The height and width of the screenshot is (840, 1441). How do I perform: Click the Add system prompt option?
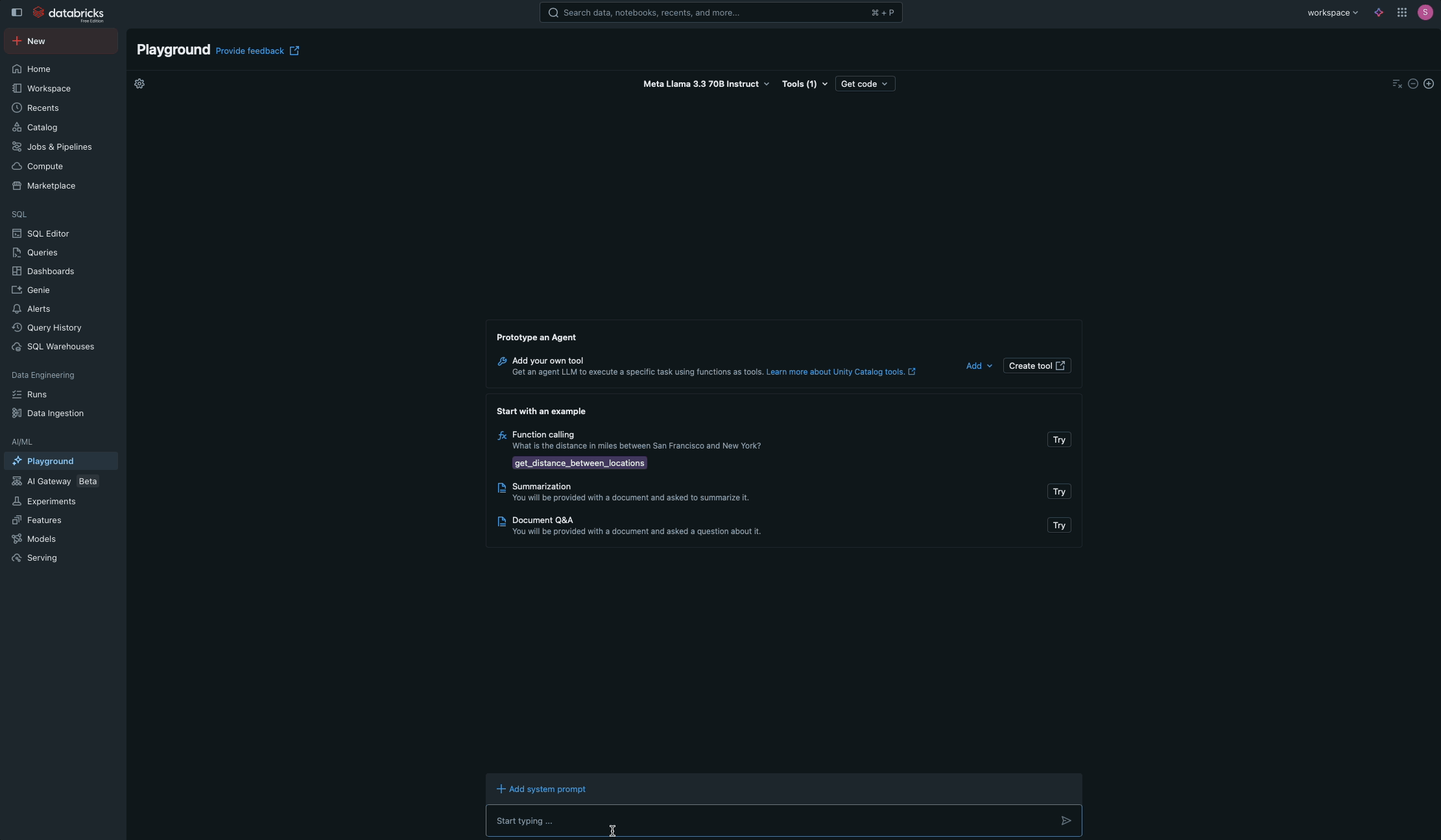(542, 788)
